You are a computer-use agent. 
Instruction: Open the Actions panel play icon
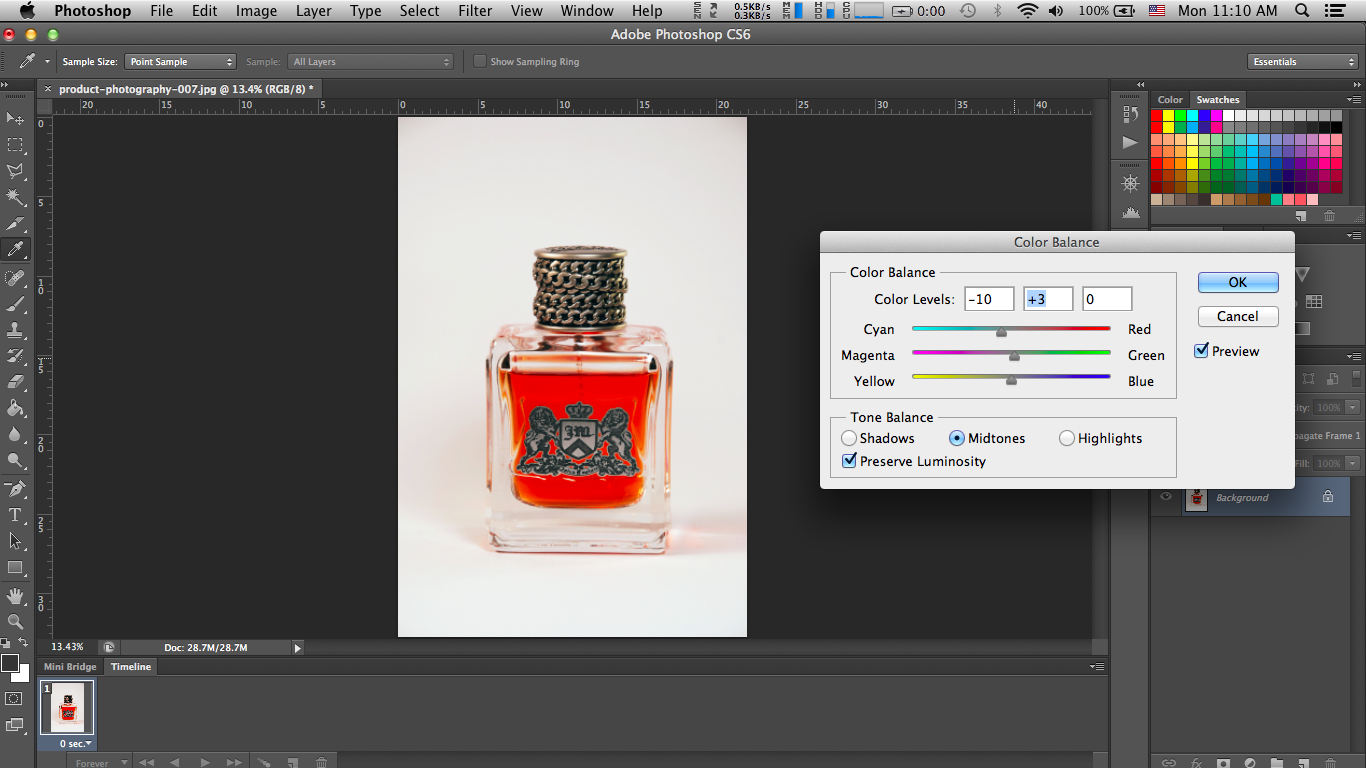[1131, 142]
